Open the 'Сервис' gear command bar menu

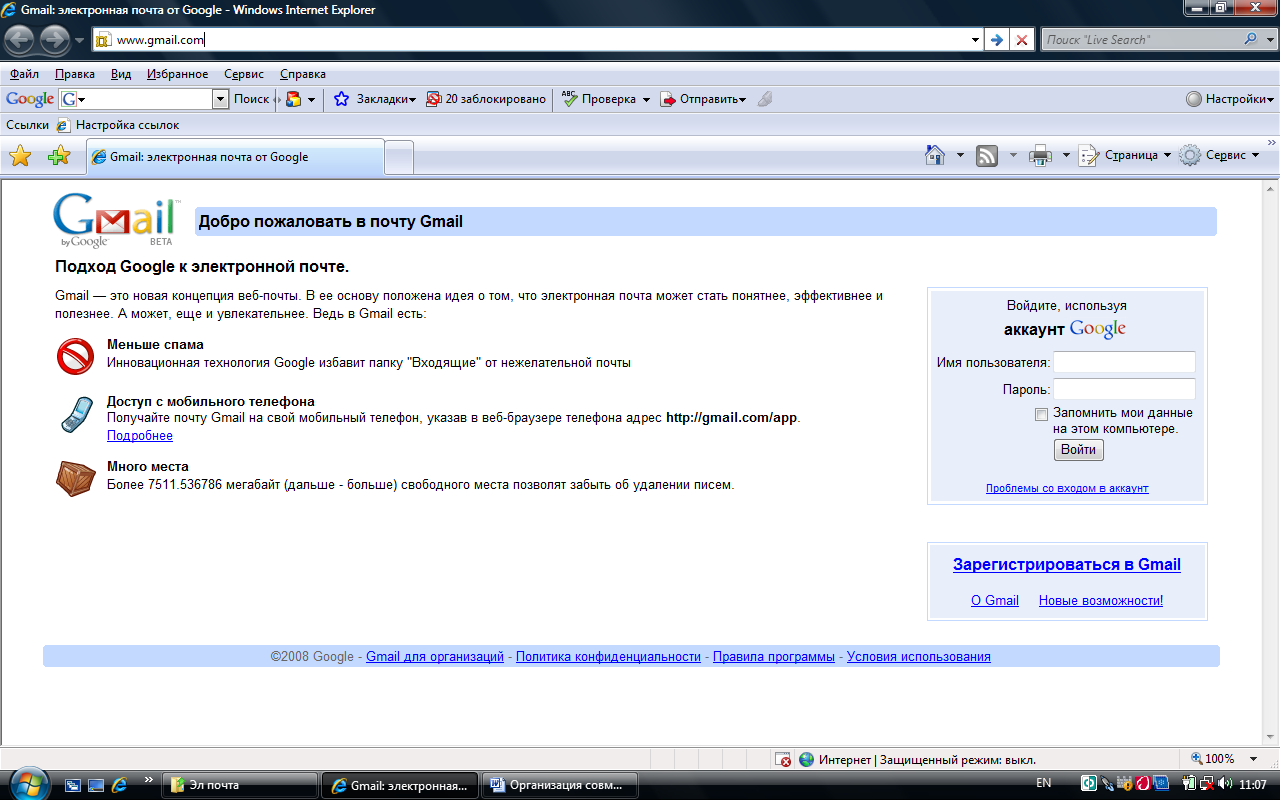1219,156
